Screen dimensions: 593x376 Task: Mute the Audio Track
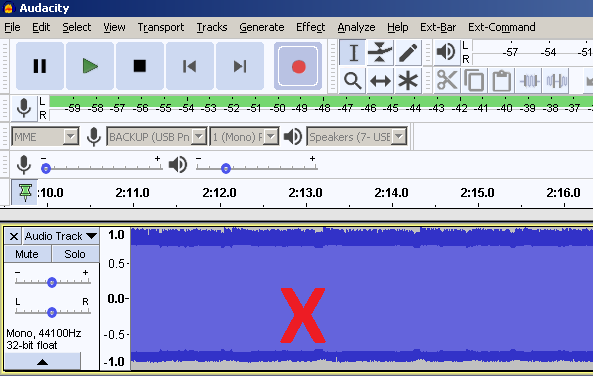pyautogui.click(x=27, y=254)
